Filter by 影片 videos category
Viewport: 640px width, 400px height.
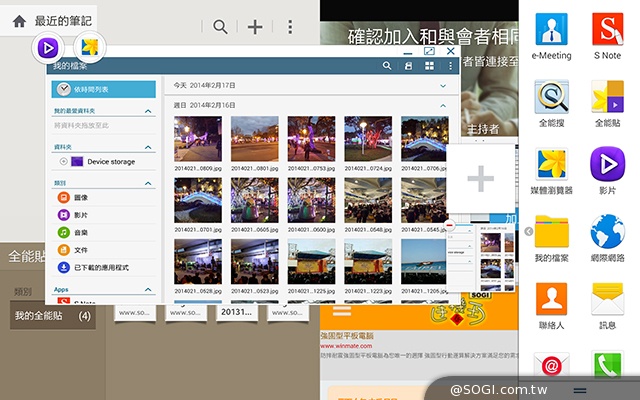pos(104,215)
